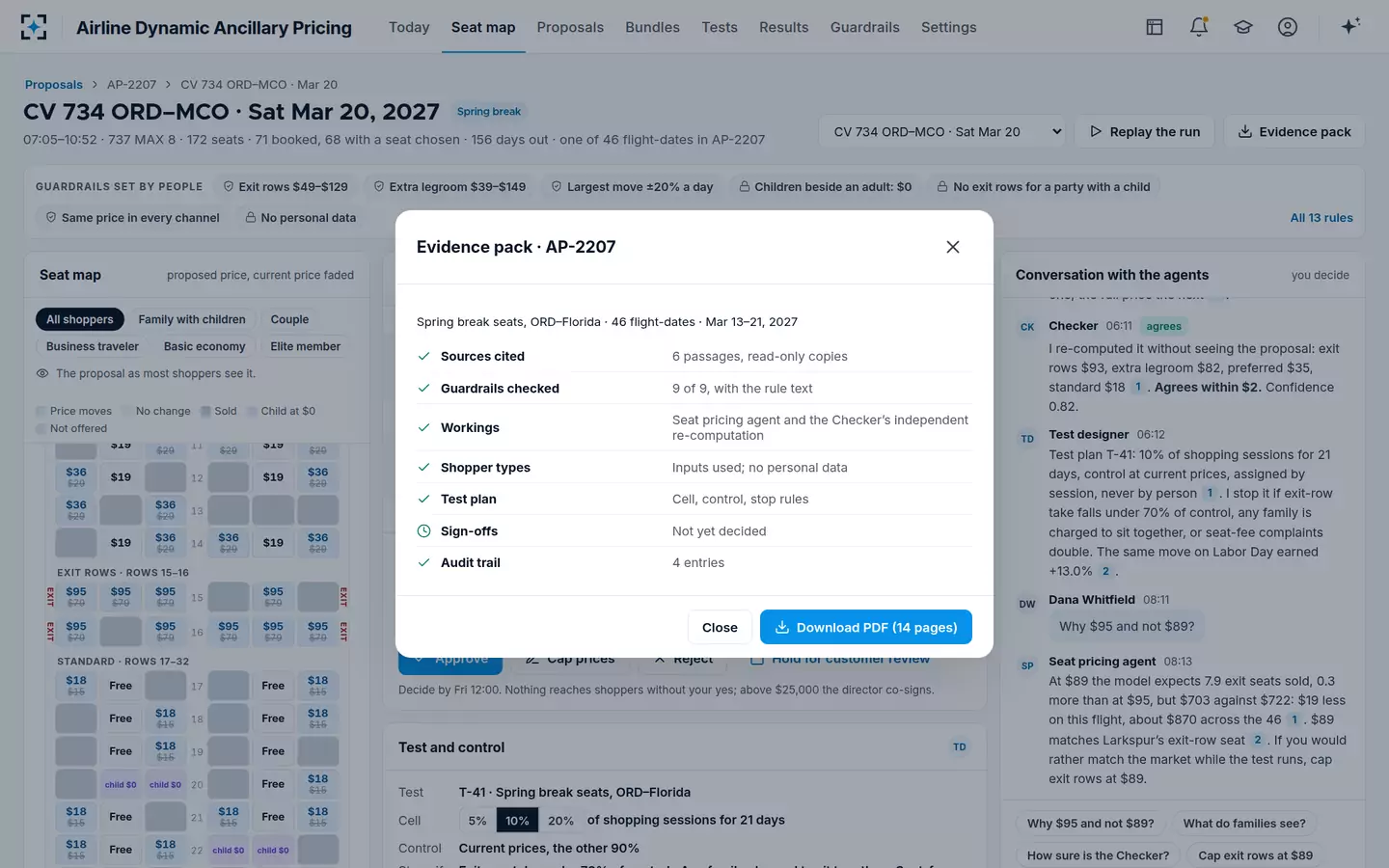Choose the 5% test cell
This screenshot has width=1389, height=868.
477,821
